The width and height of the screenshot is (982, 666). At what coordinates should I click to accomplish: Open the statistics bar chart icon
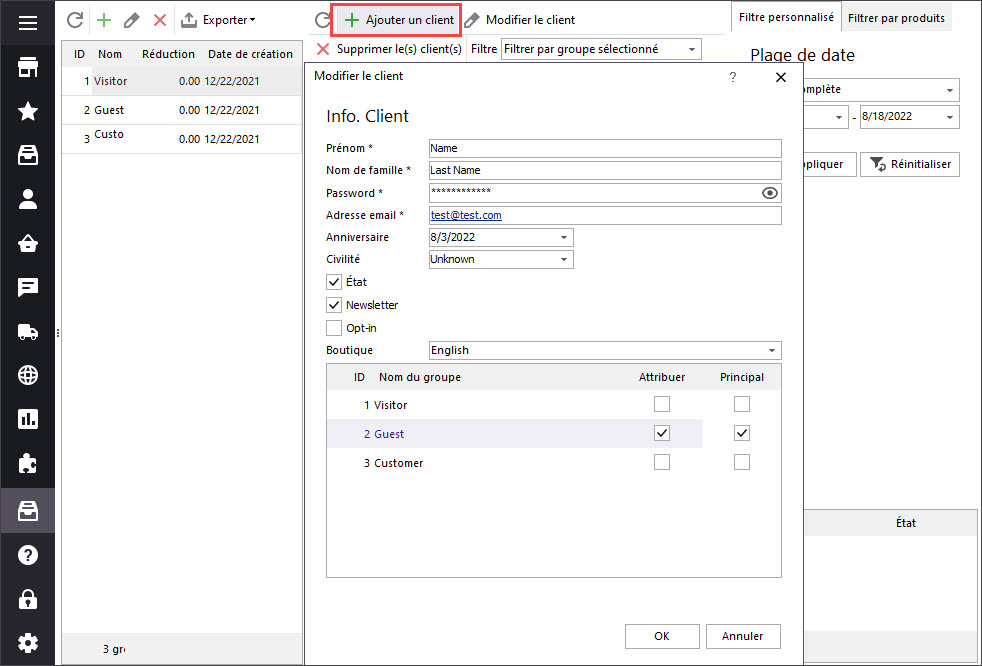click(x=28, y=419)
